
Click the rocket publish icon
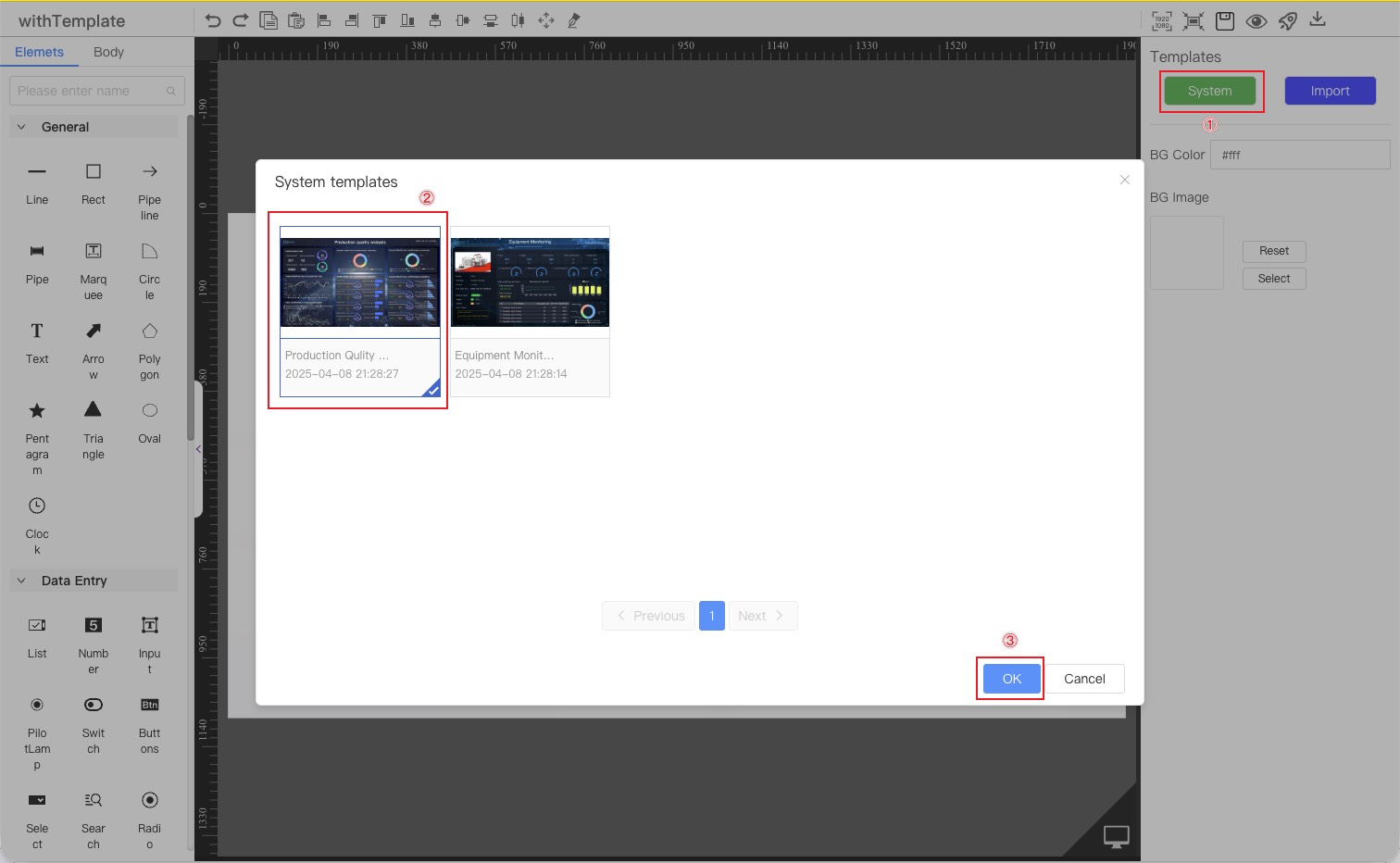click(x=1288, y=20)
